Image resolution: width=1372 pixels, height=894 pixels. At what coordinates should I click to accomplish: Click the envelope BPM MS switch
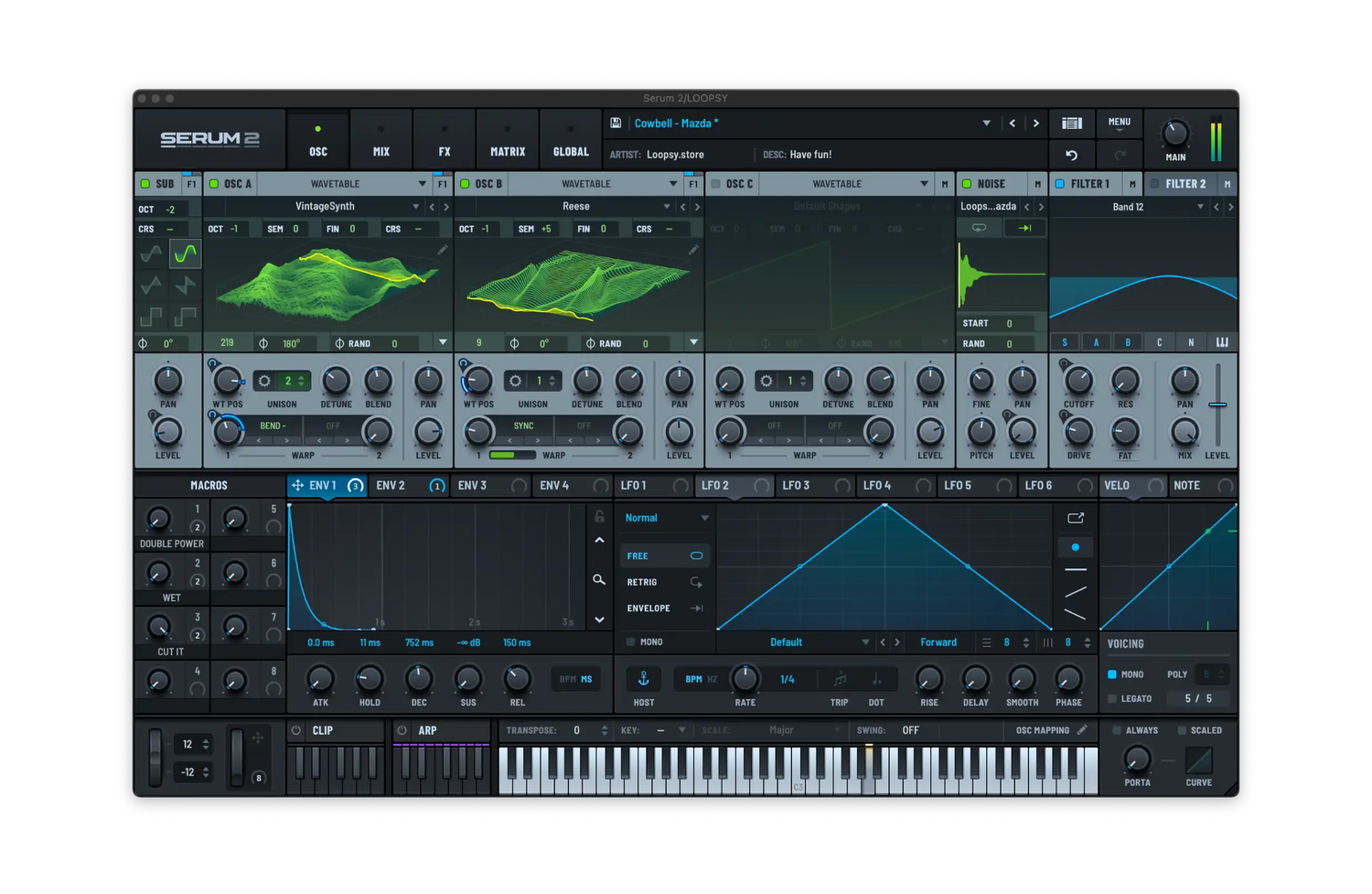point(575,679)
